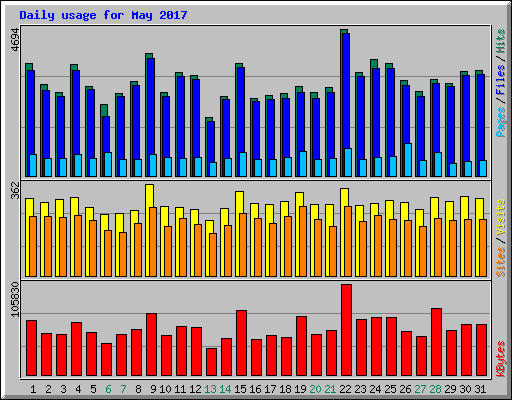This screenshot has width=512, height=400.
Task: Click green weekend day 21 label
Action: pos(330,389)
